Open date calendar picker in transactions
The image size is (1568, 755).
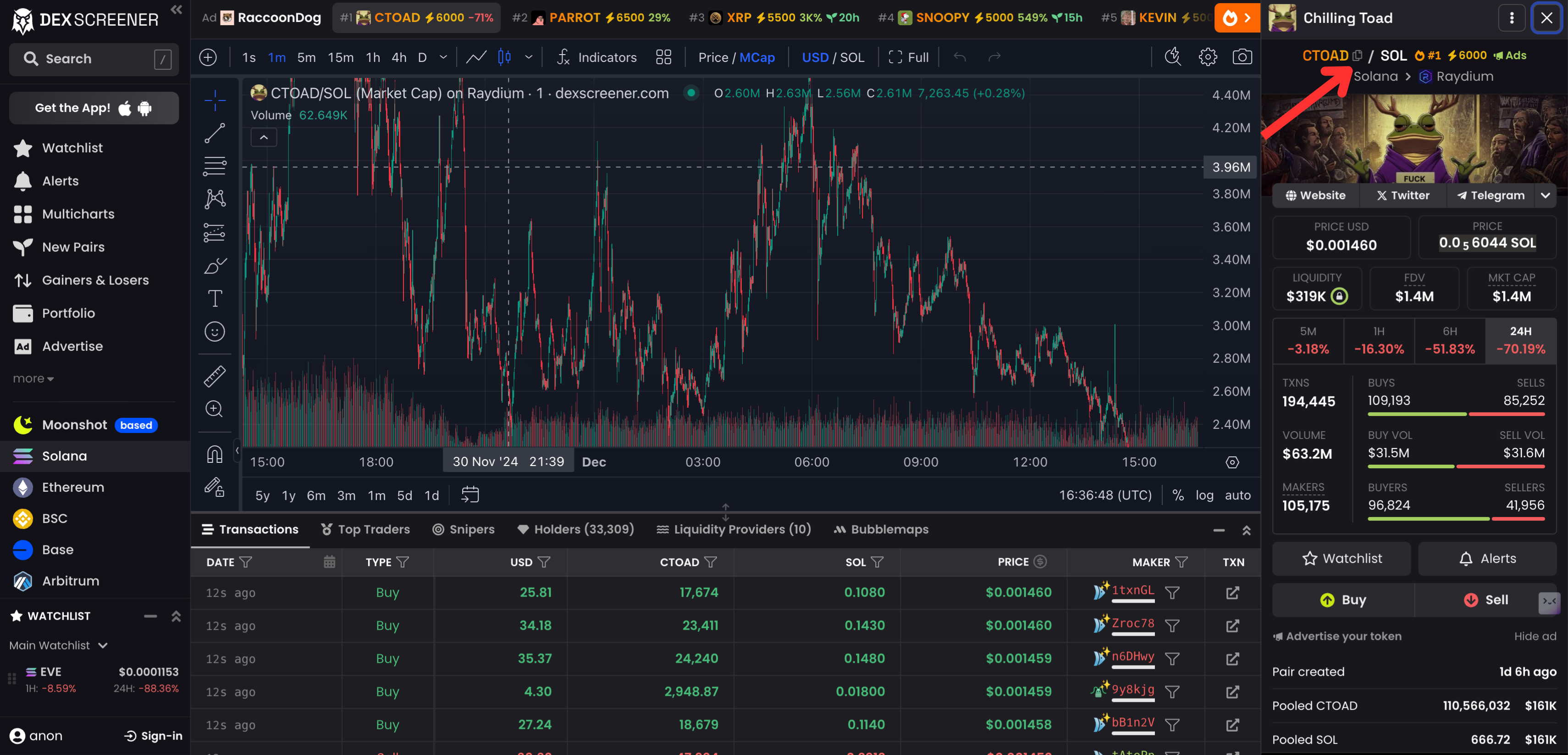tap(329, 561)
